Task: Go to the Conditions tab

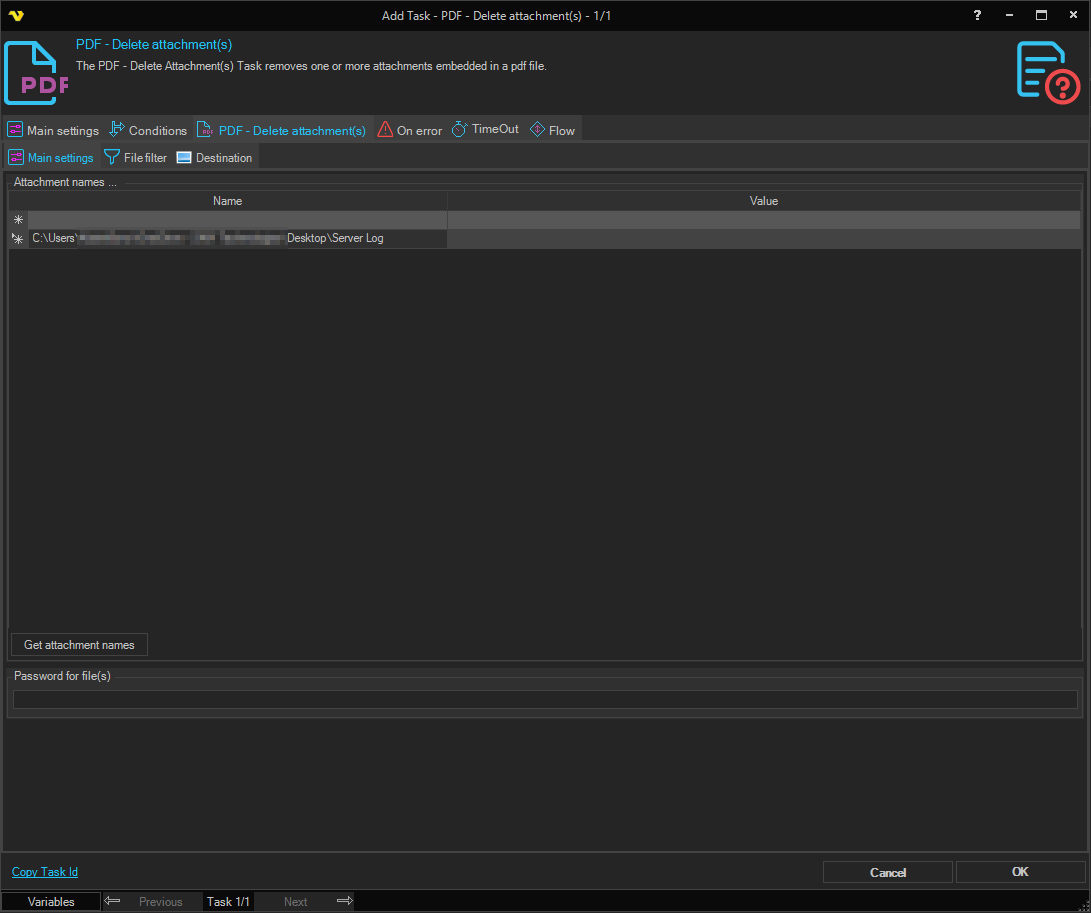Action: [148, 130]
